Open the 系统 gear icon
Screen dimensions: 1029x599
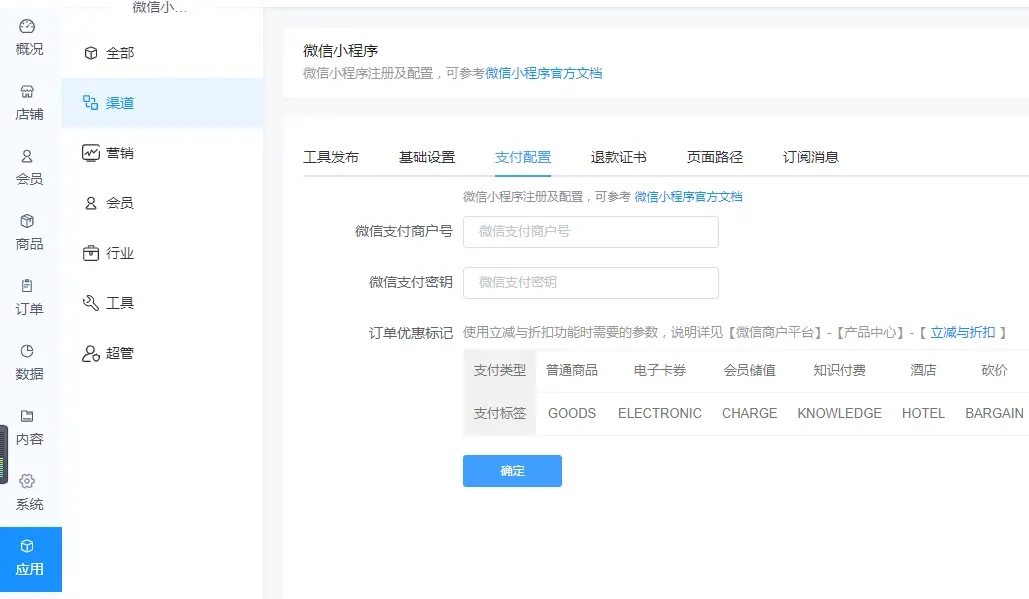point(27,481)
